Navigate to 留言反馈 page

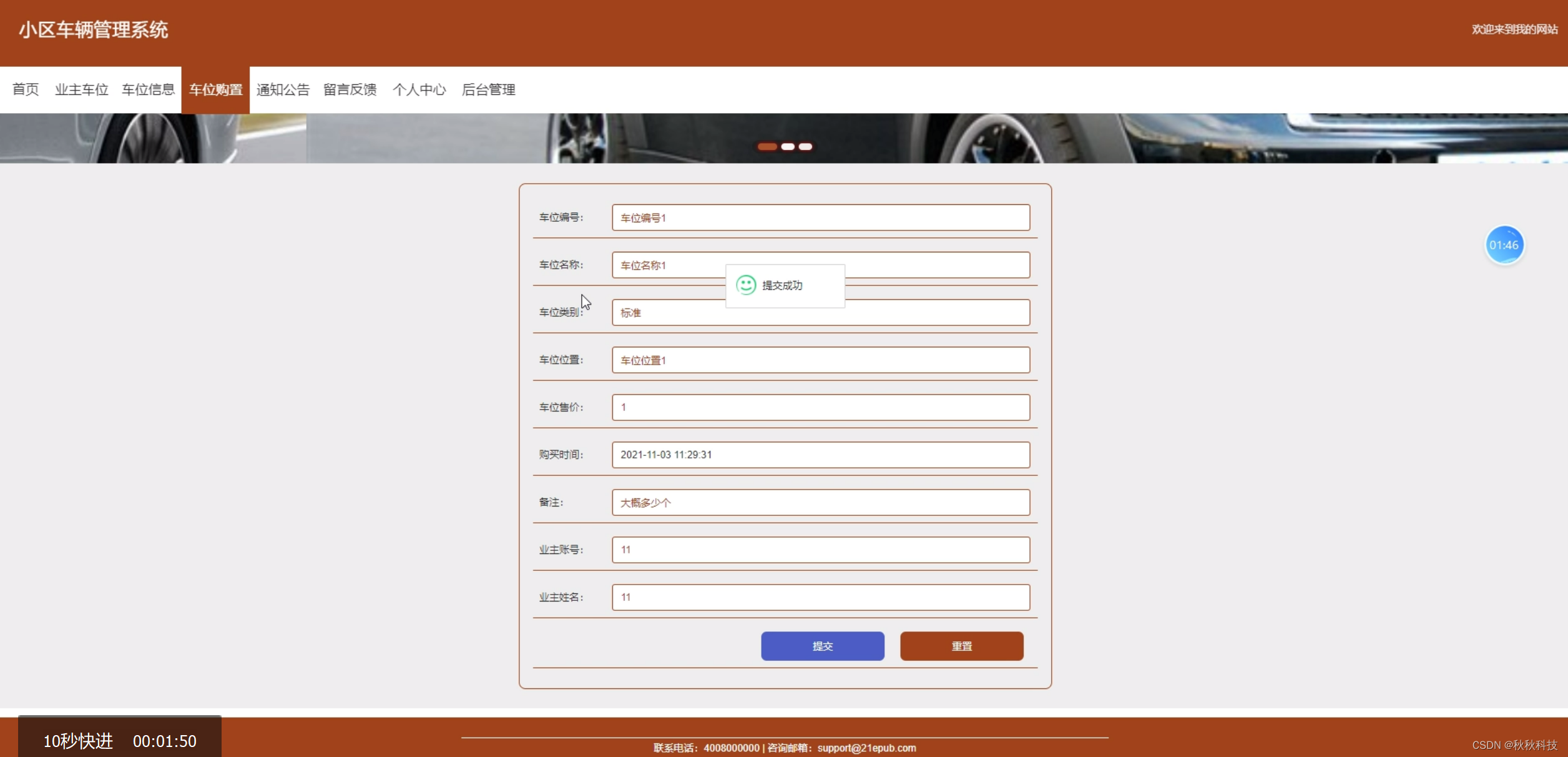(350, 90)
